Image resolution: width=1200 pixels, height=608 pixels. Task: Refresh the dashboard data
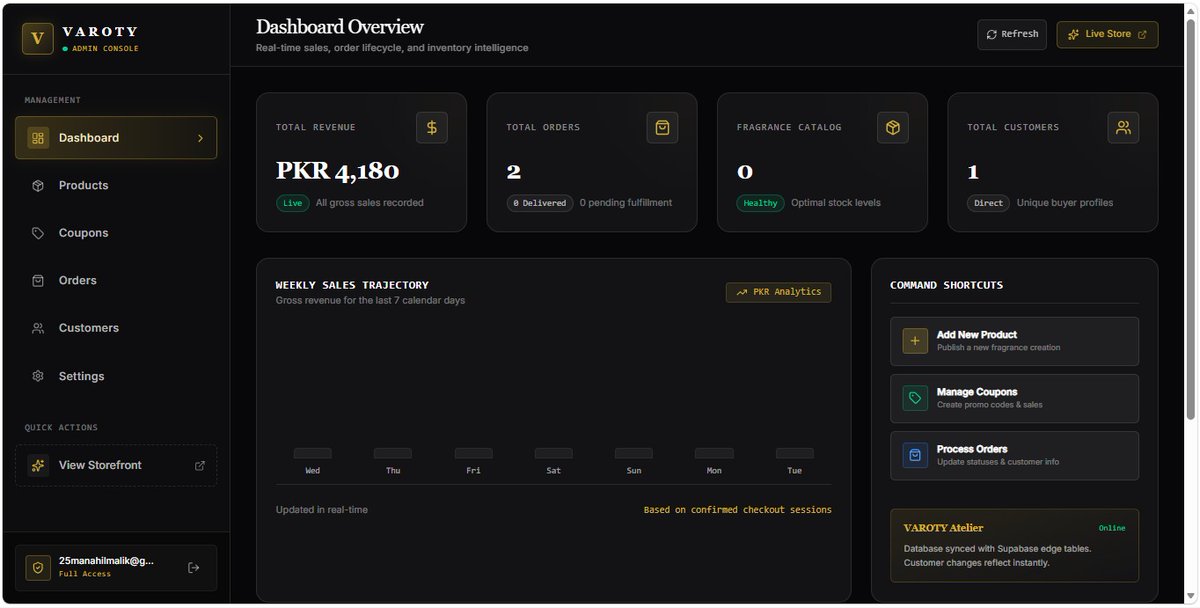[1012, 34]
